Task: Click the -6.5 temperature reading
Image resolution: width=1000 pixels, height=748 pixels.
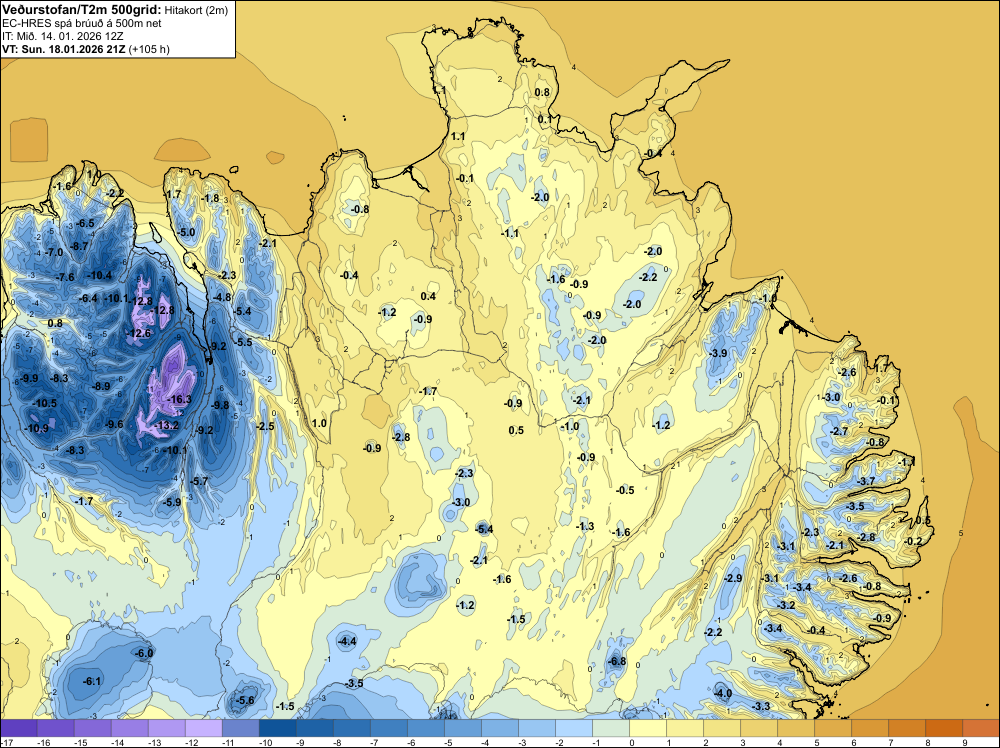Action: (85, 223)
